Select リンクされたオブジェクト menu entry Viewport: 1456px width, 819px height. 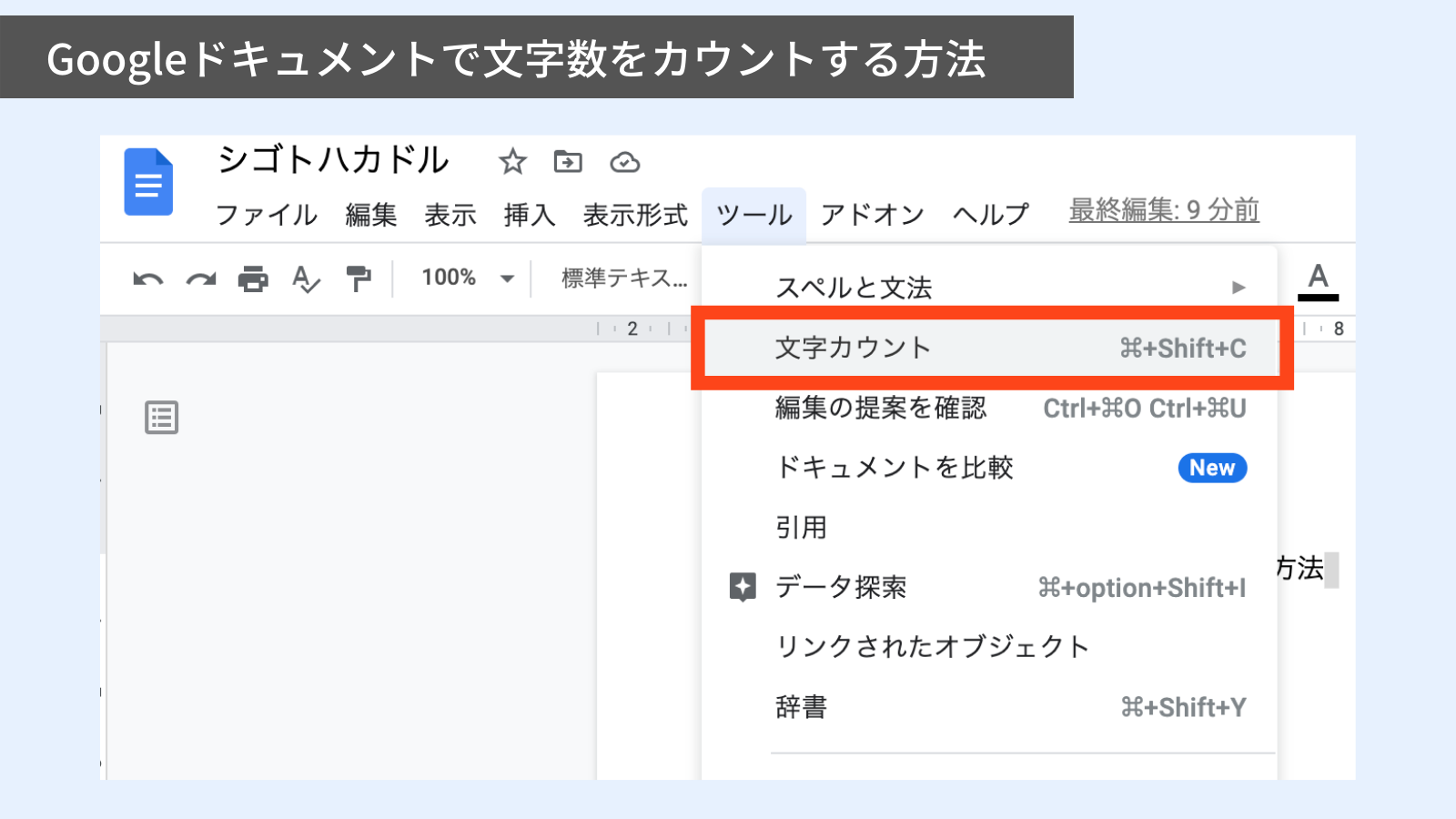(990, 647)
